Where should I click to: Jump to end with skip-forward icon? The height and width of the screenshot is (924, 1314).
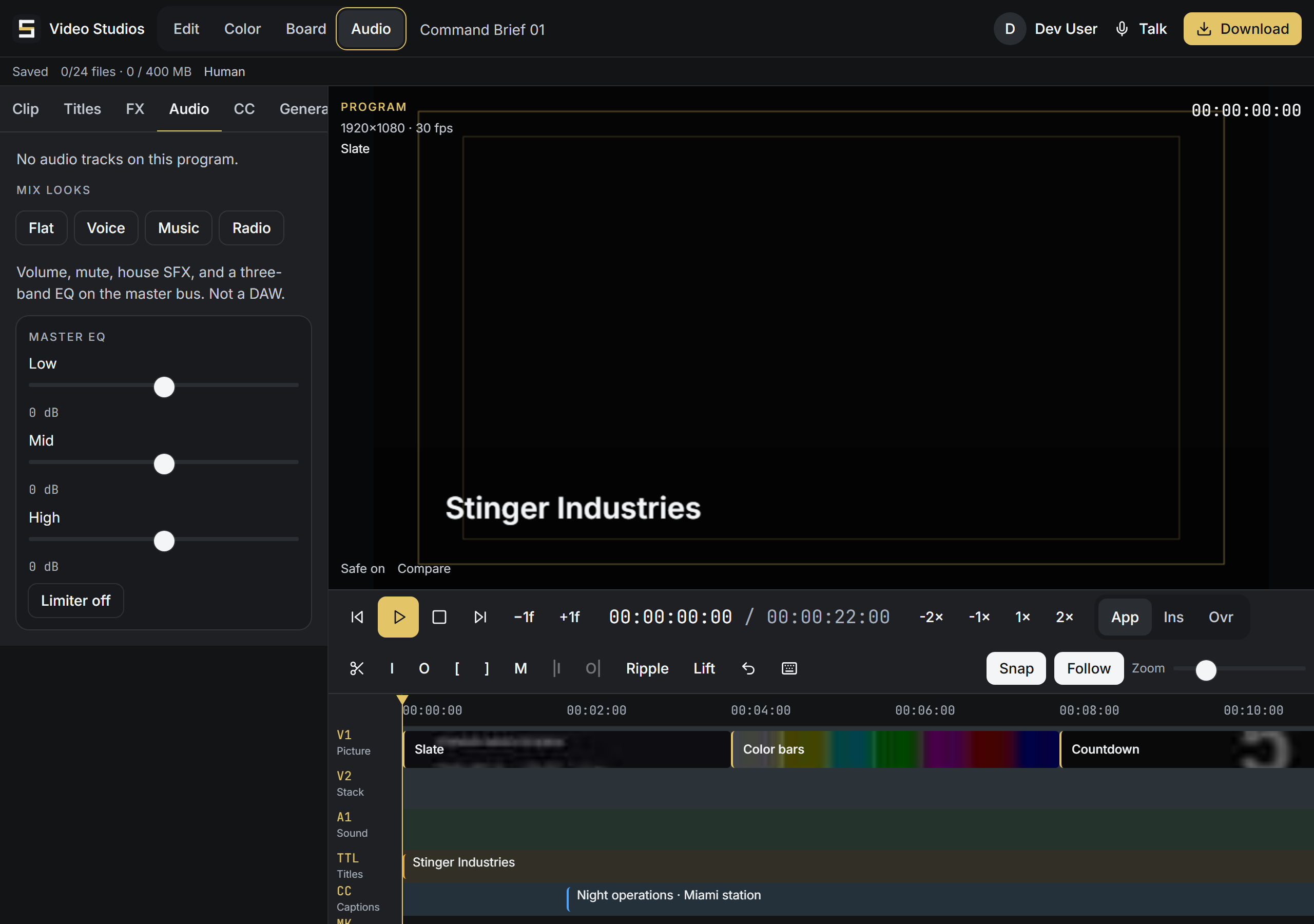click(480, 617)
